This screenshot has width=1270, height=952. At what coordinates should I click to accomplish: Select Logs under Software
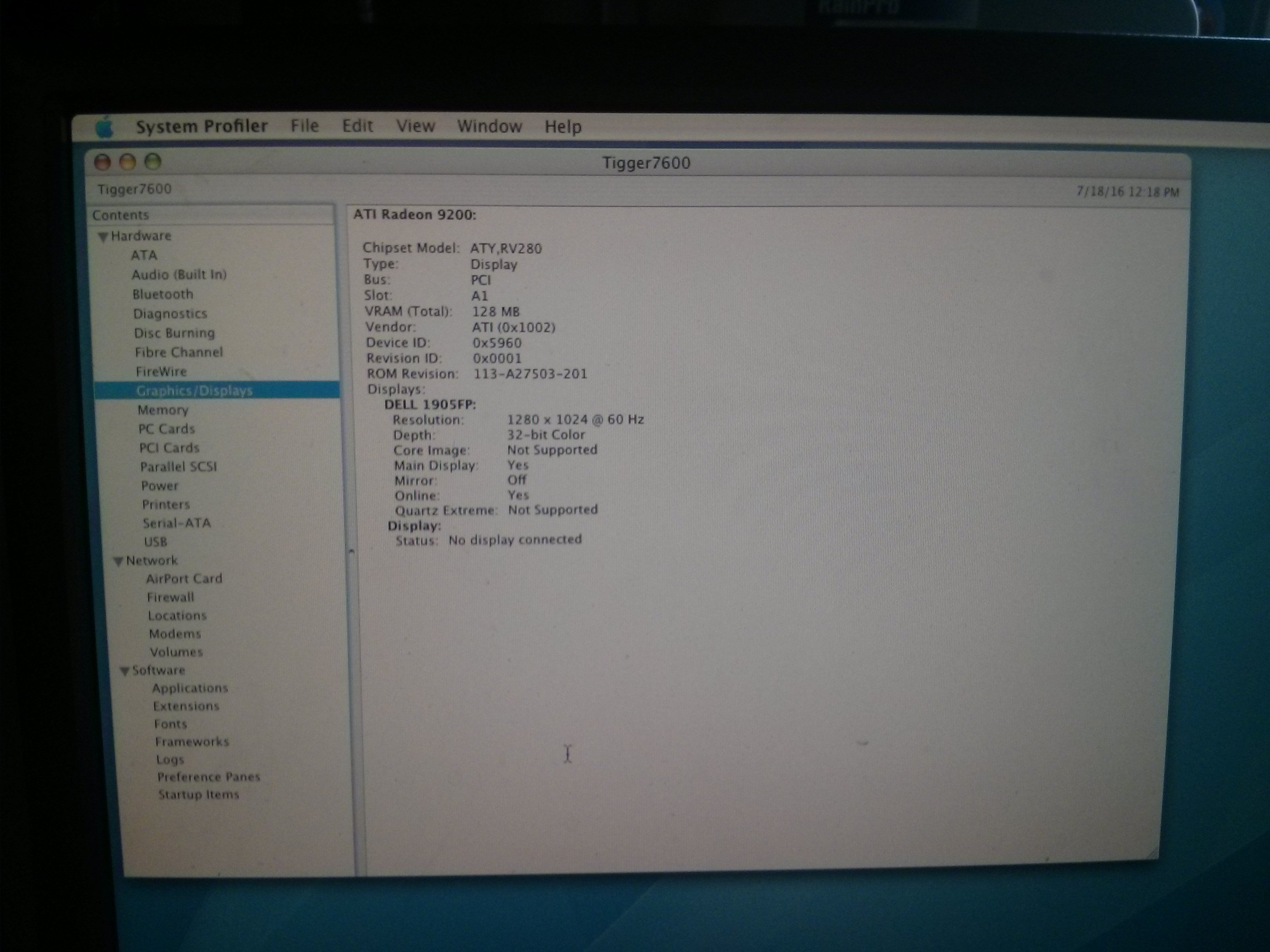(x=170, y=760)
